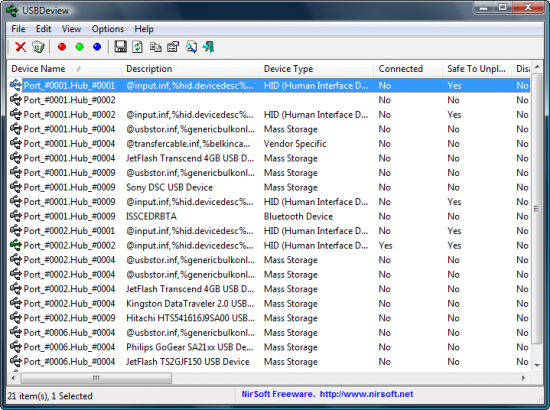The width and height of the screenshot is (550, 410).
Task: Click the vertical scrollbar up arrow
Action: [537, 66]
